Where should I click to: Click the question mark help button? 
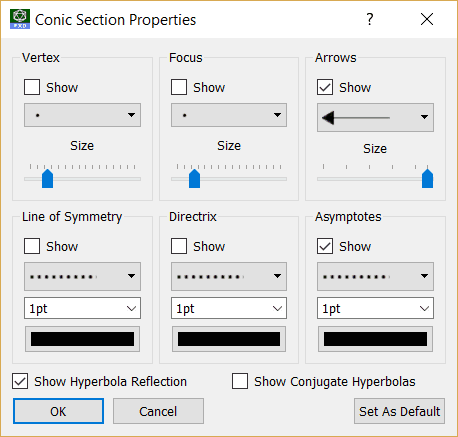(370, 19)
